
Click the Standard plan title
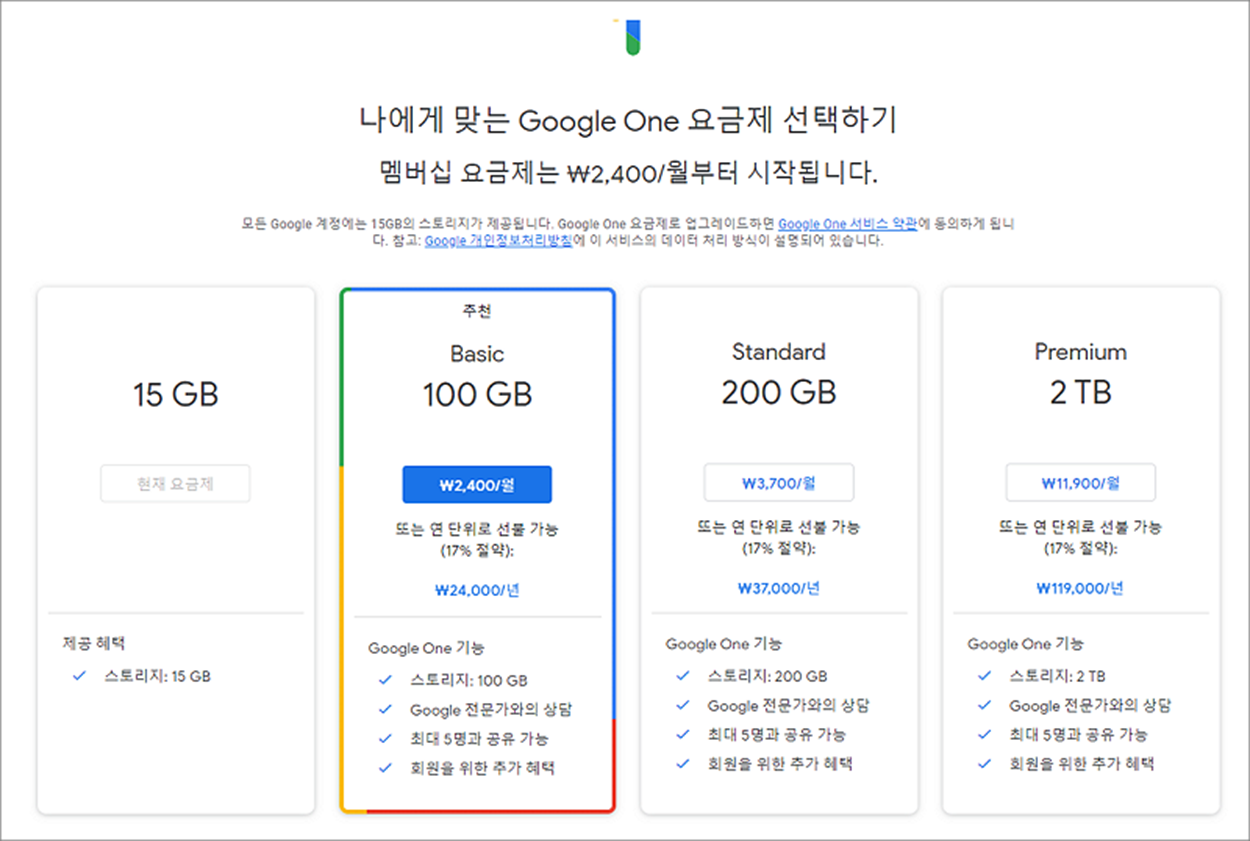point(779,352)
